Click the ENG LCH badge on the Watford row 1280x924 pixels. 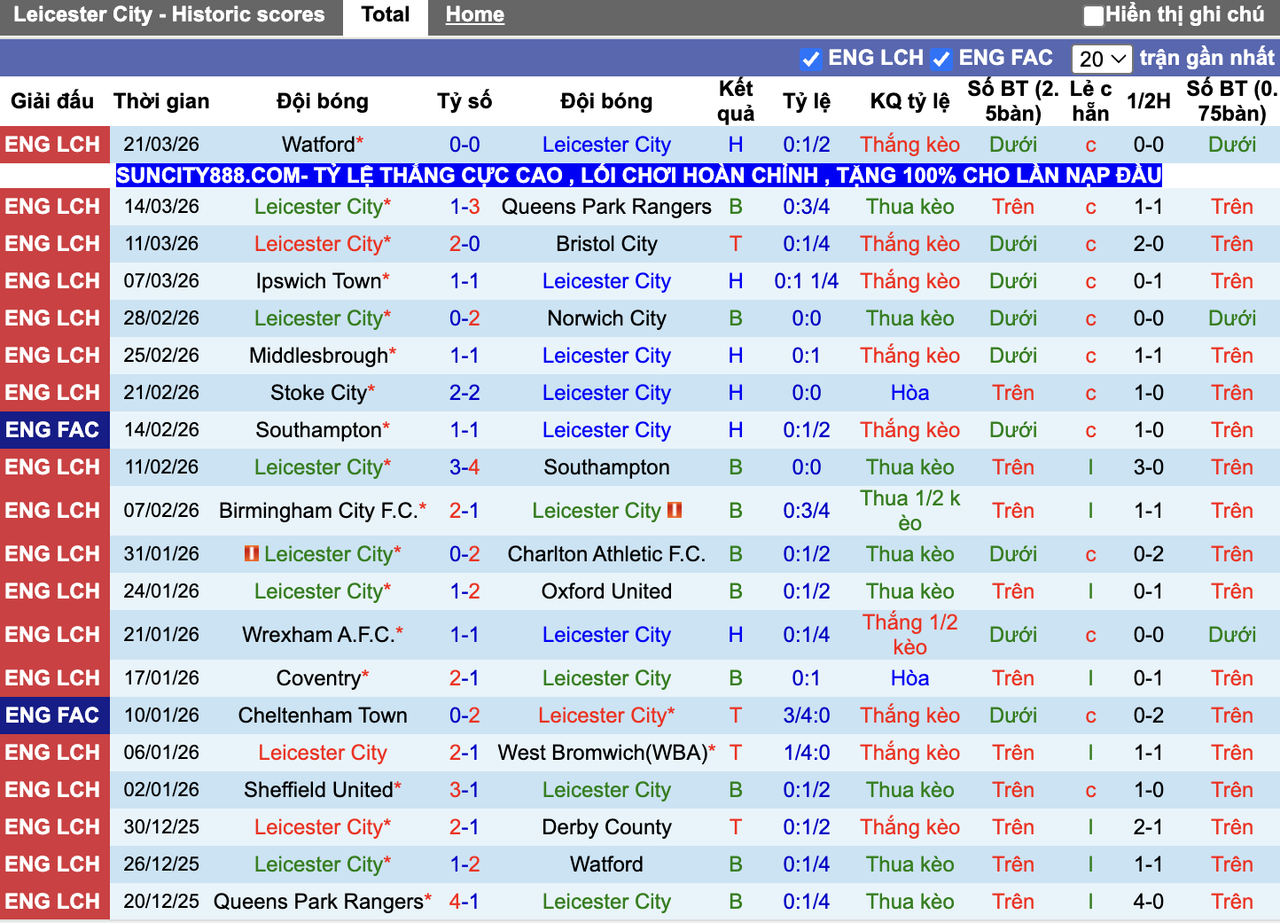(x=55, y=144)
